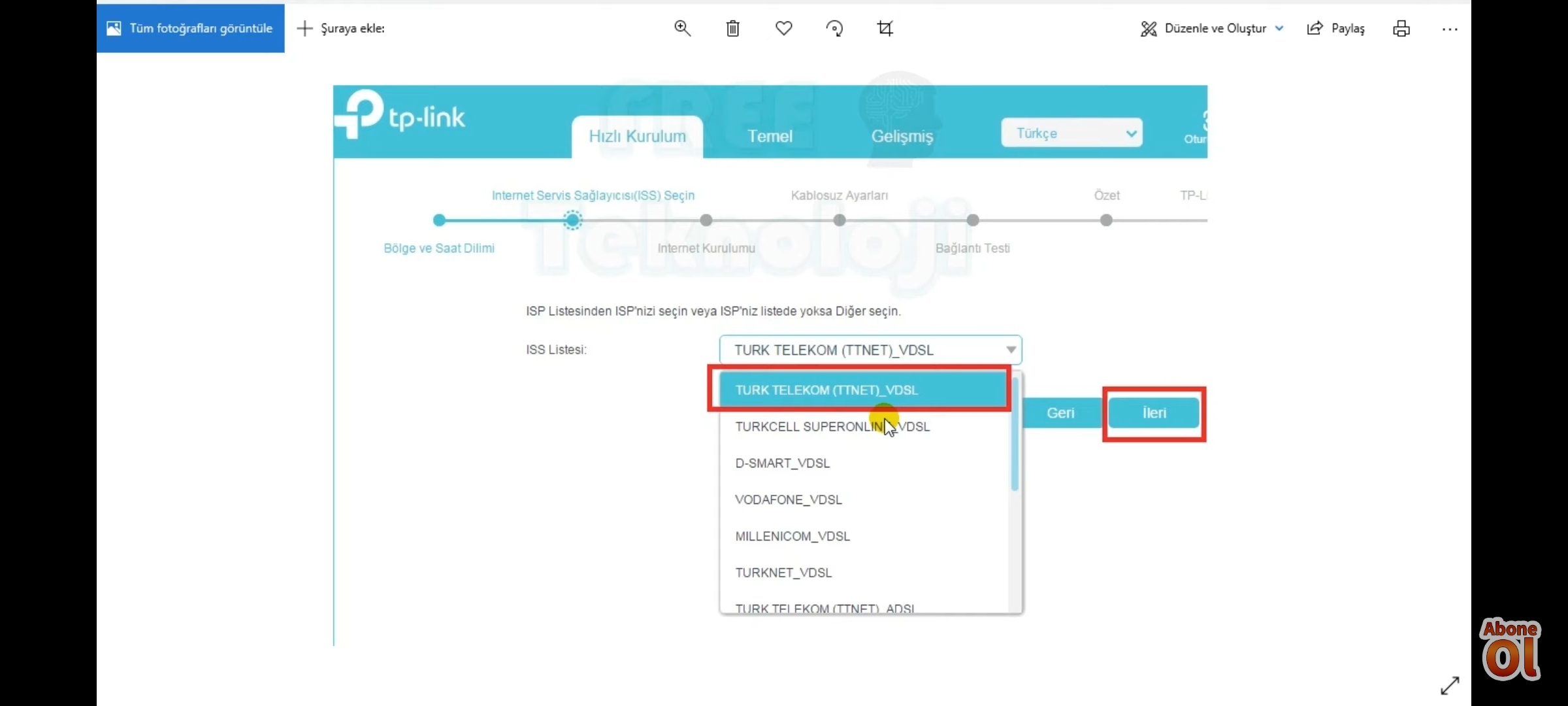Click the fullscreen expand arrow icon
This screenshot has width=1568, height=706.
point(1449,685)
